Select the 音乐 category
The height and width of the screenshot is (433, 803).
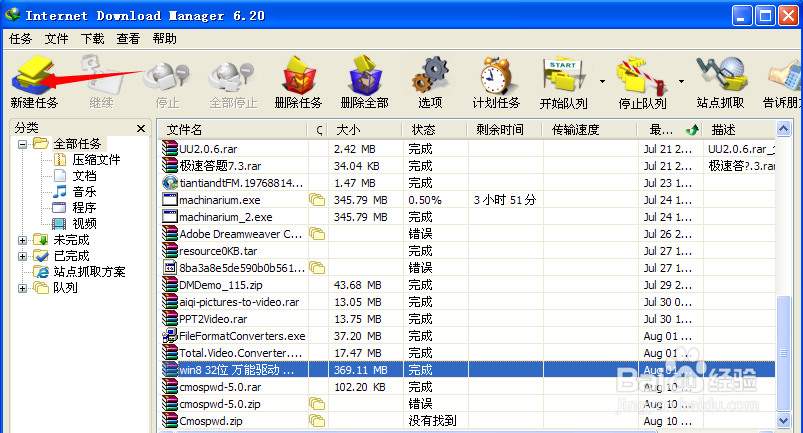(84, 191)
